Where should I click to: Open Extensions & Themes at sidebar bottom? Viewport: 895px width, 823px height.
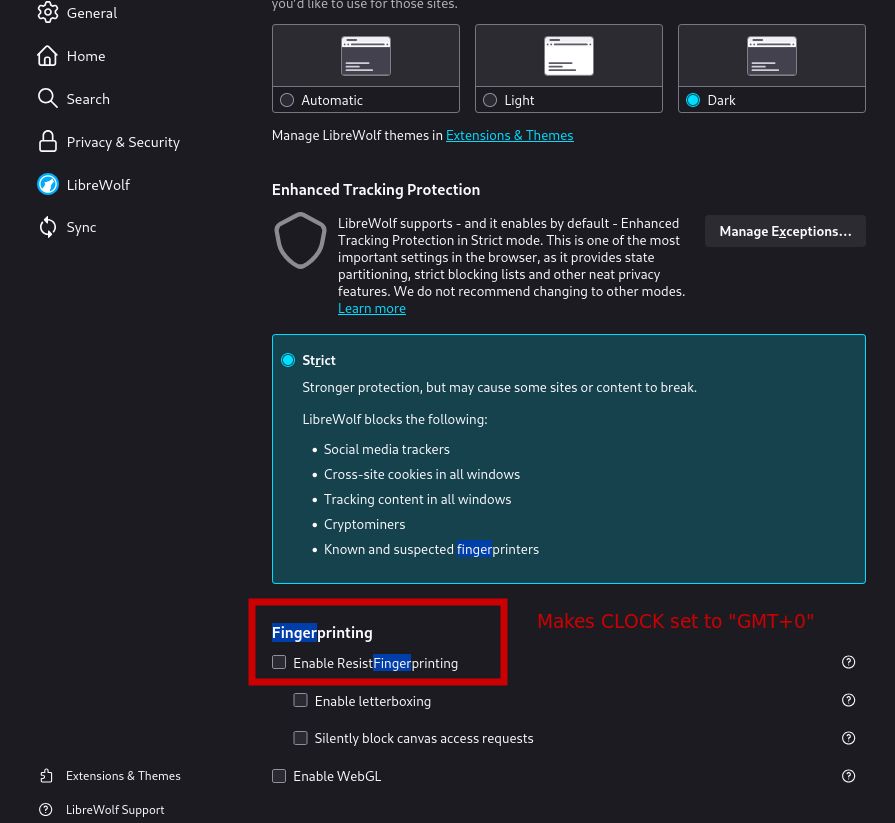[x=123, y=776]
